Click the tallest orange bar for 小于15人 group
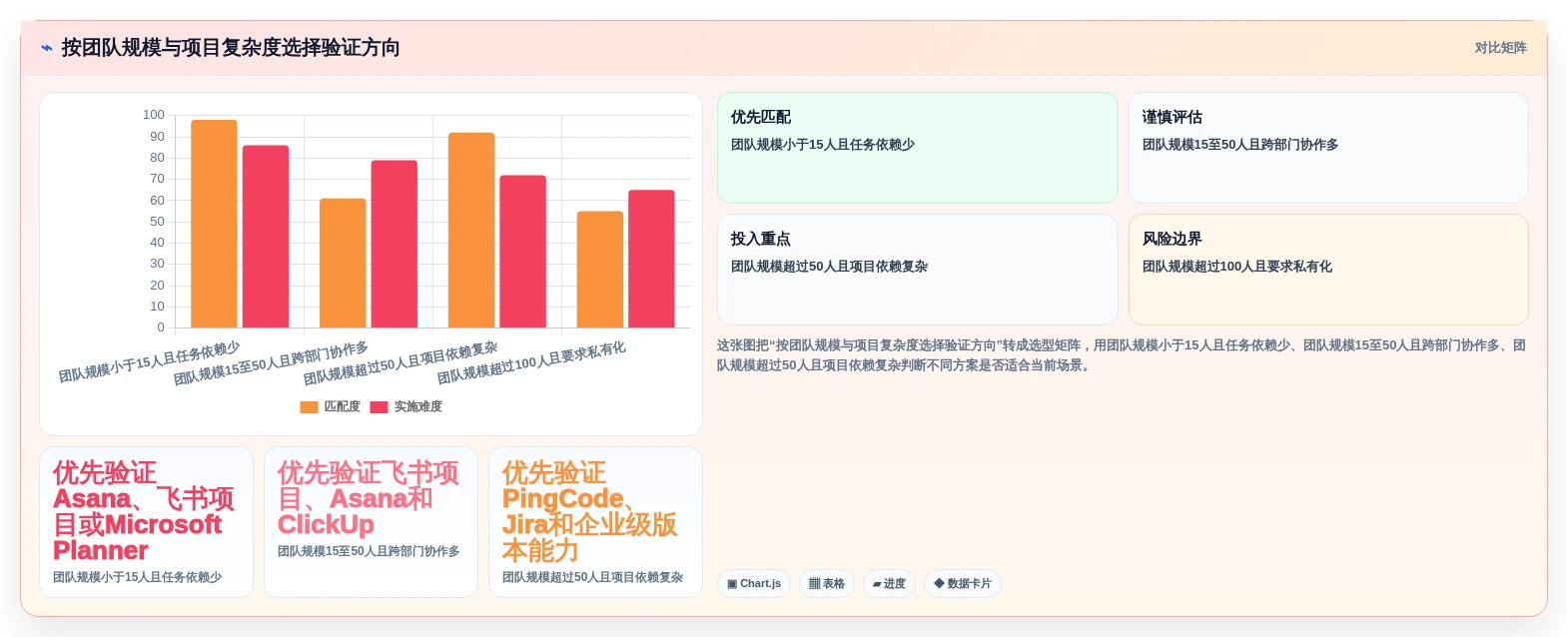Screen dimensions: 1568x637 214,224
